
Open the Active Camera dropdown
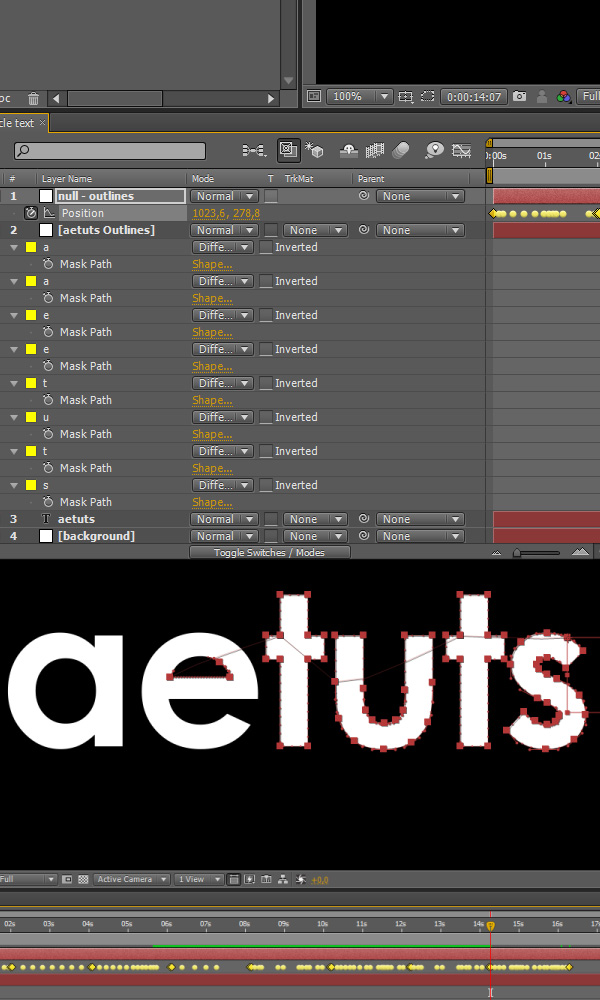click(132, 879)
